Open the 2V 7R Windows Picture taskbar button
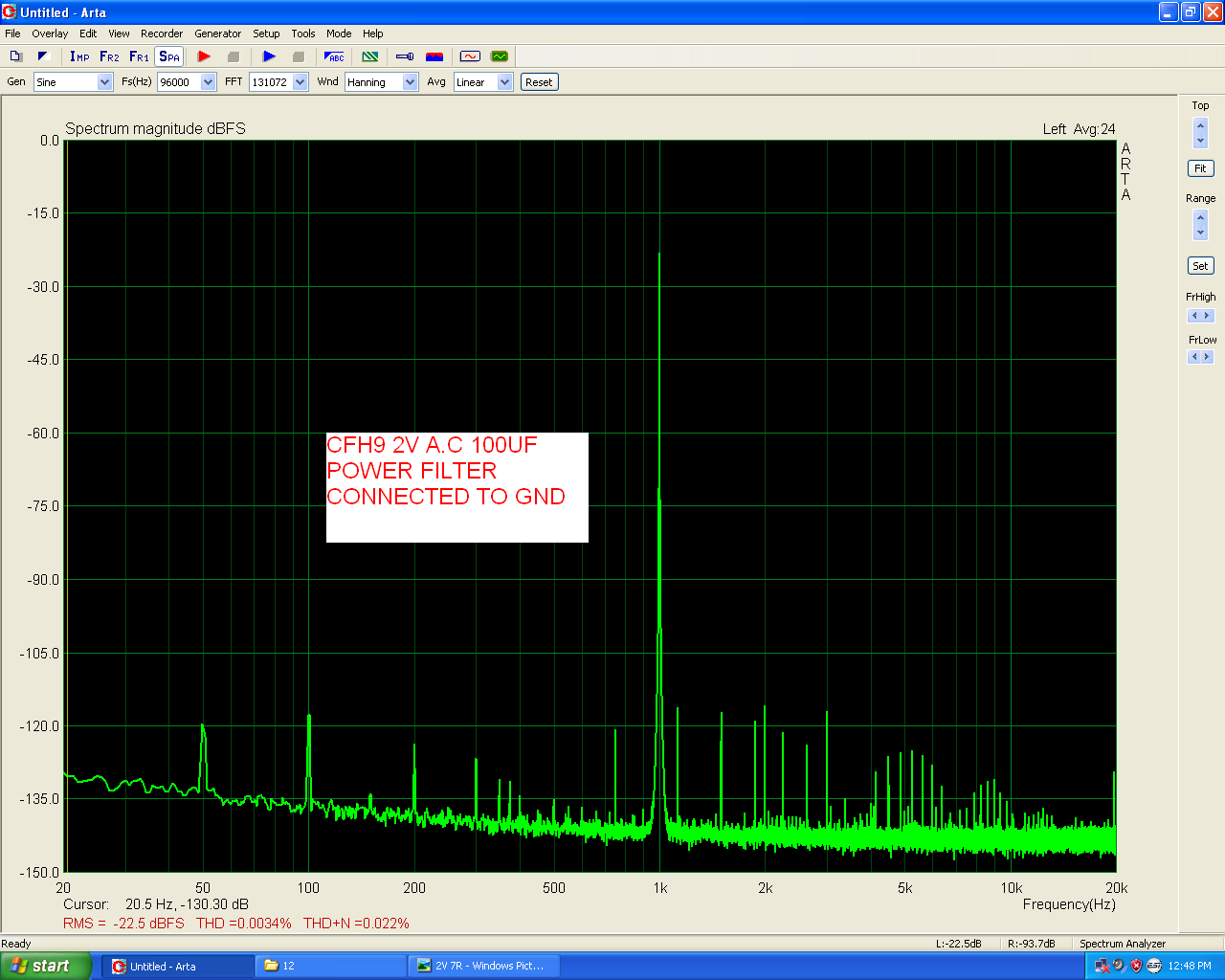 [x=484, y=967]
